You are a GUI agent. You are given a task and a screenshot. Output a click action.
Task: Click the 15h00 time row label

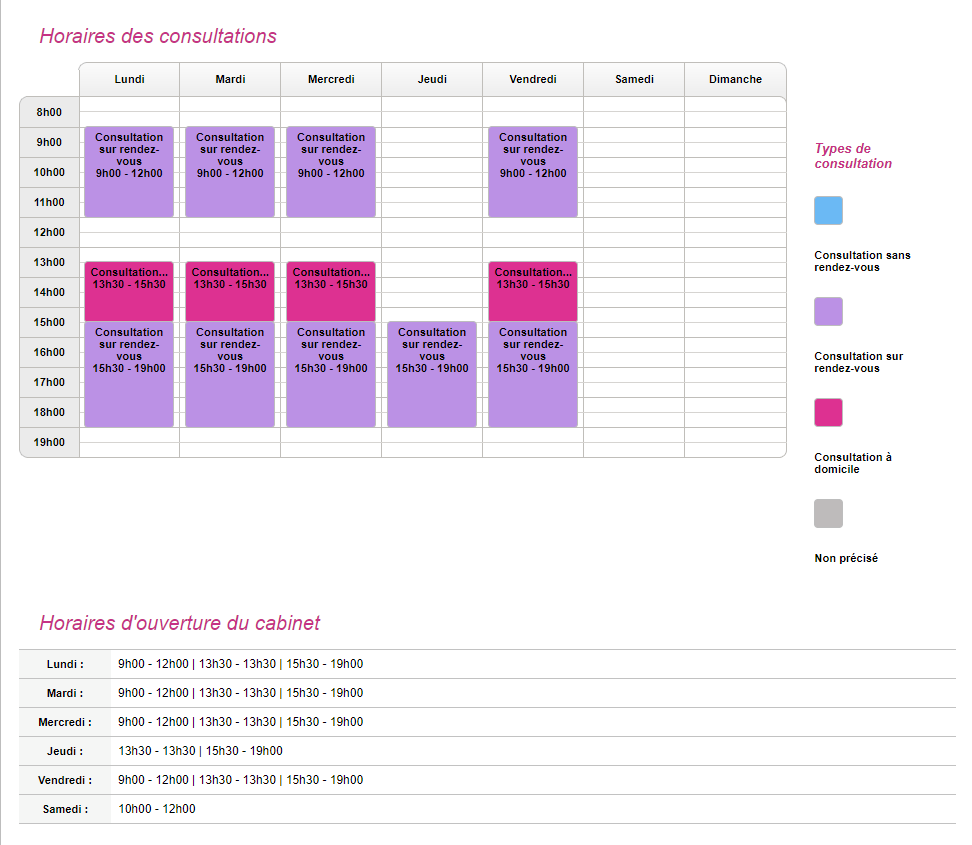tap(50, 322)
